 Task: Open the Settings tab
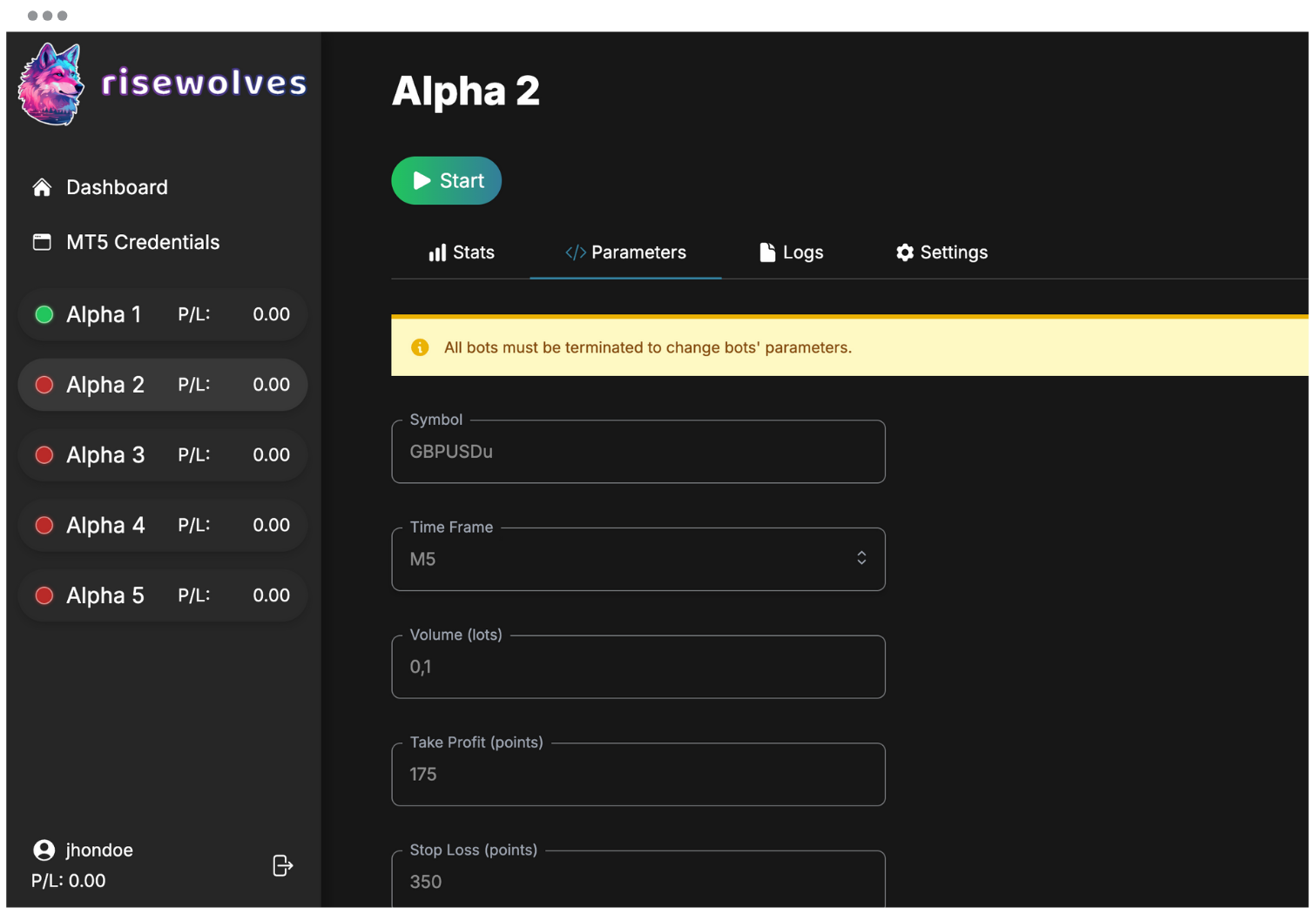point(941,252)
